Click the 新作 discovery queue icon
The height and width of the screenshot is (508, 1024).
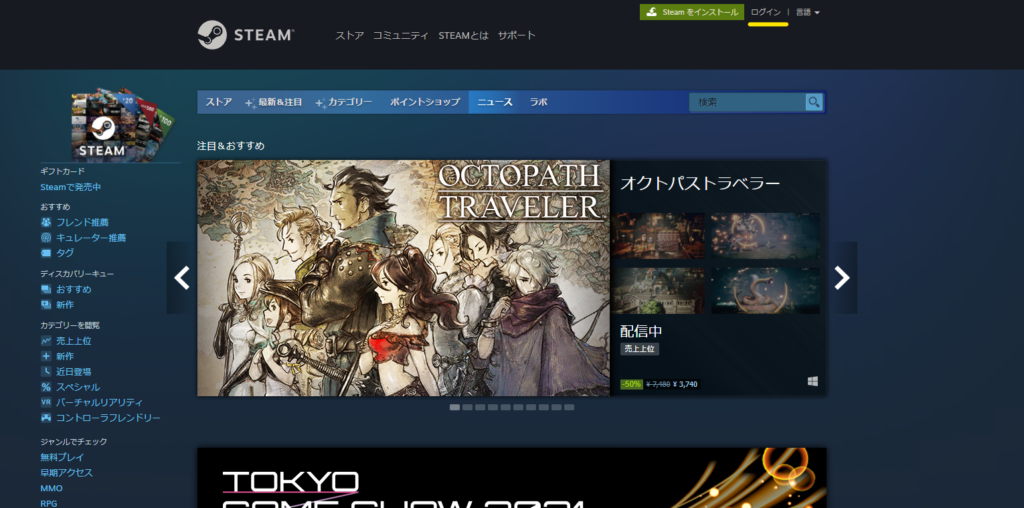click(46, 305)
